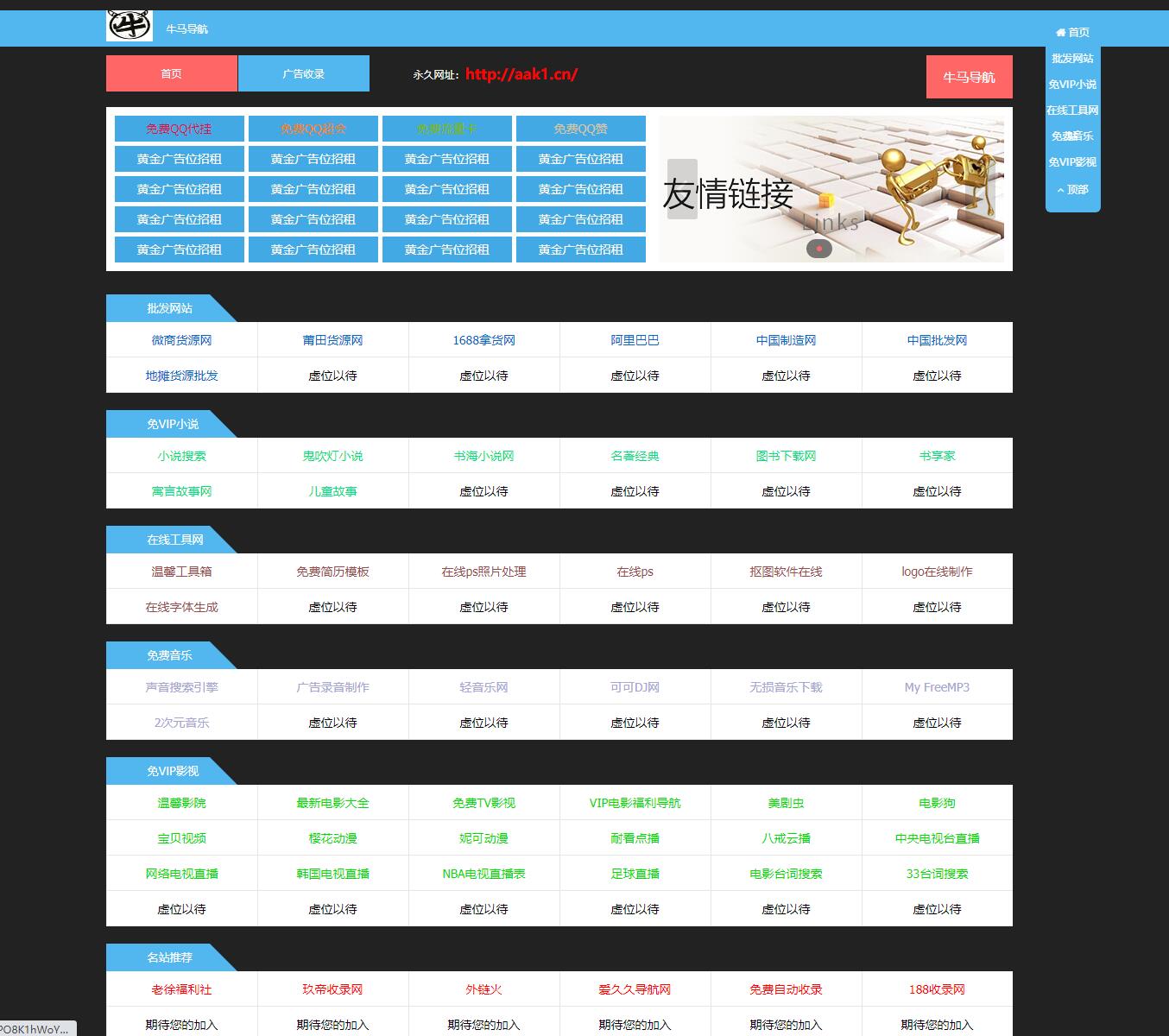The image size is (1169, 1036).
Task: Open the 1688拿货网 link
Action: (x=483, y=340)
